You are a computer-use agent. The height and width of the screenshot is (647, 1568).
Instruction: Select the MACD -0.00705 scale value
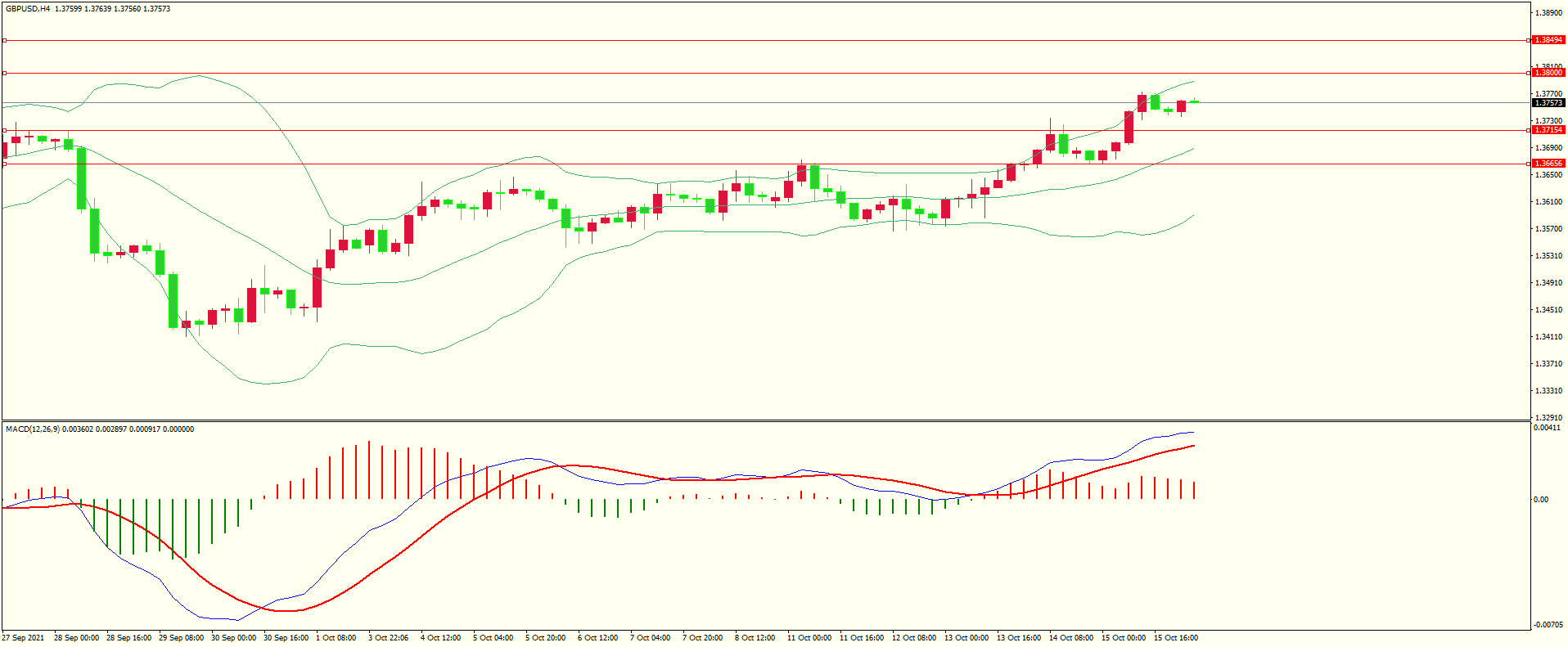point(1546,625)
